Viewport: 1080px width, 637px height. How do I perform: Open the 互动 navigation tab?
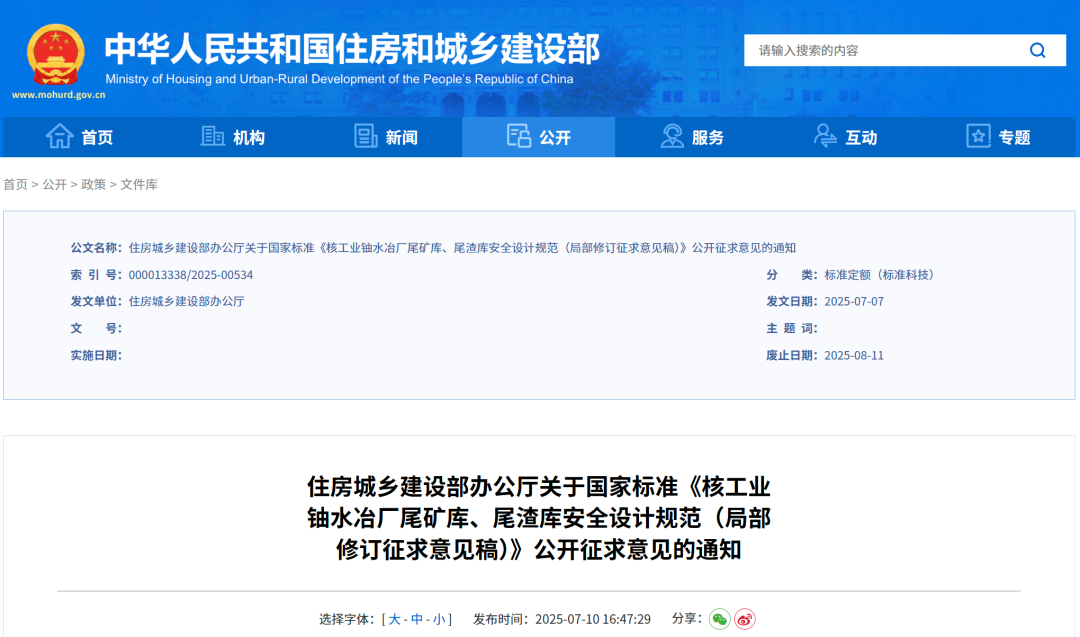click(844, 137)
